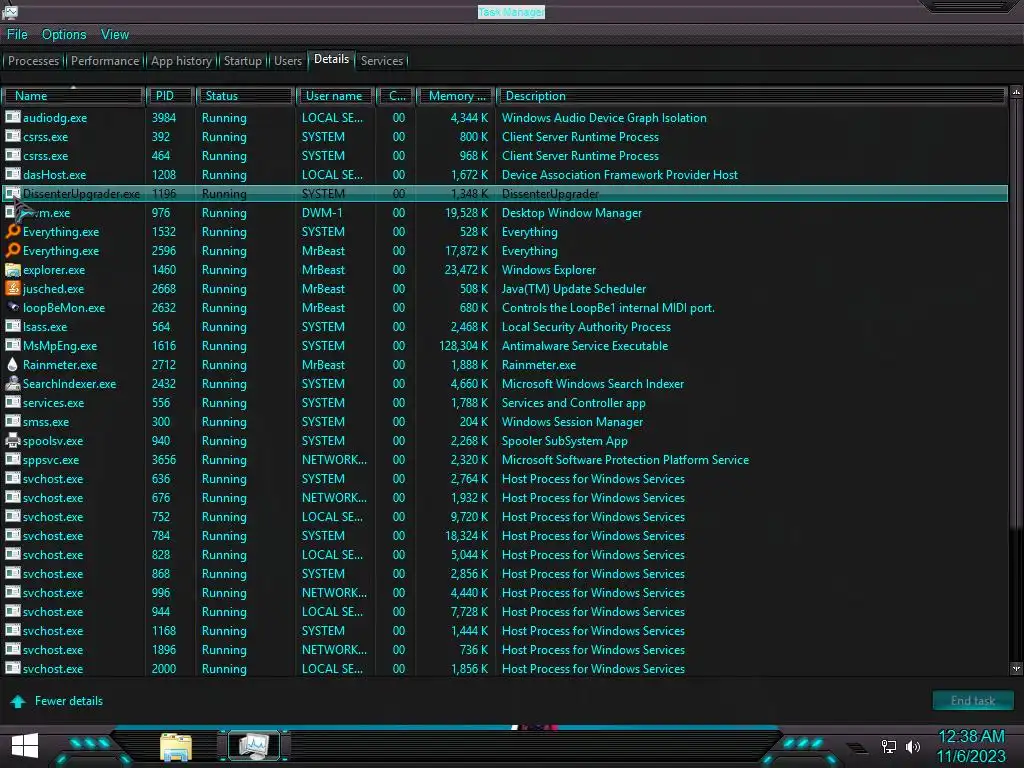Click the jusched.exe Java icon

(12, 288)
